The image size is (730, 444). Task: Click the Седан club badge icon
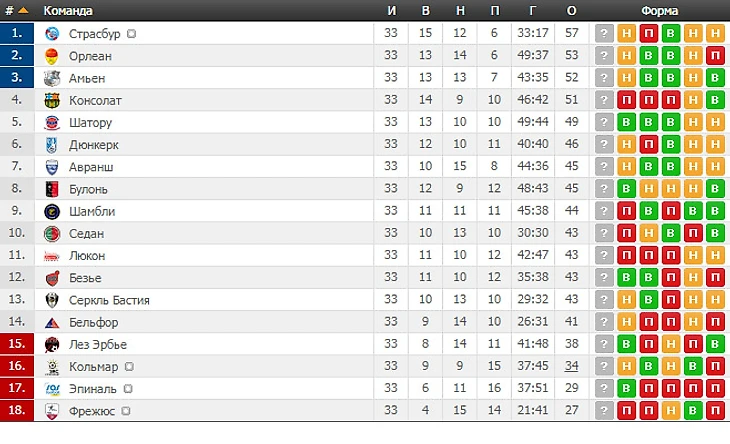[x=52, y=233]
